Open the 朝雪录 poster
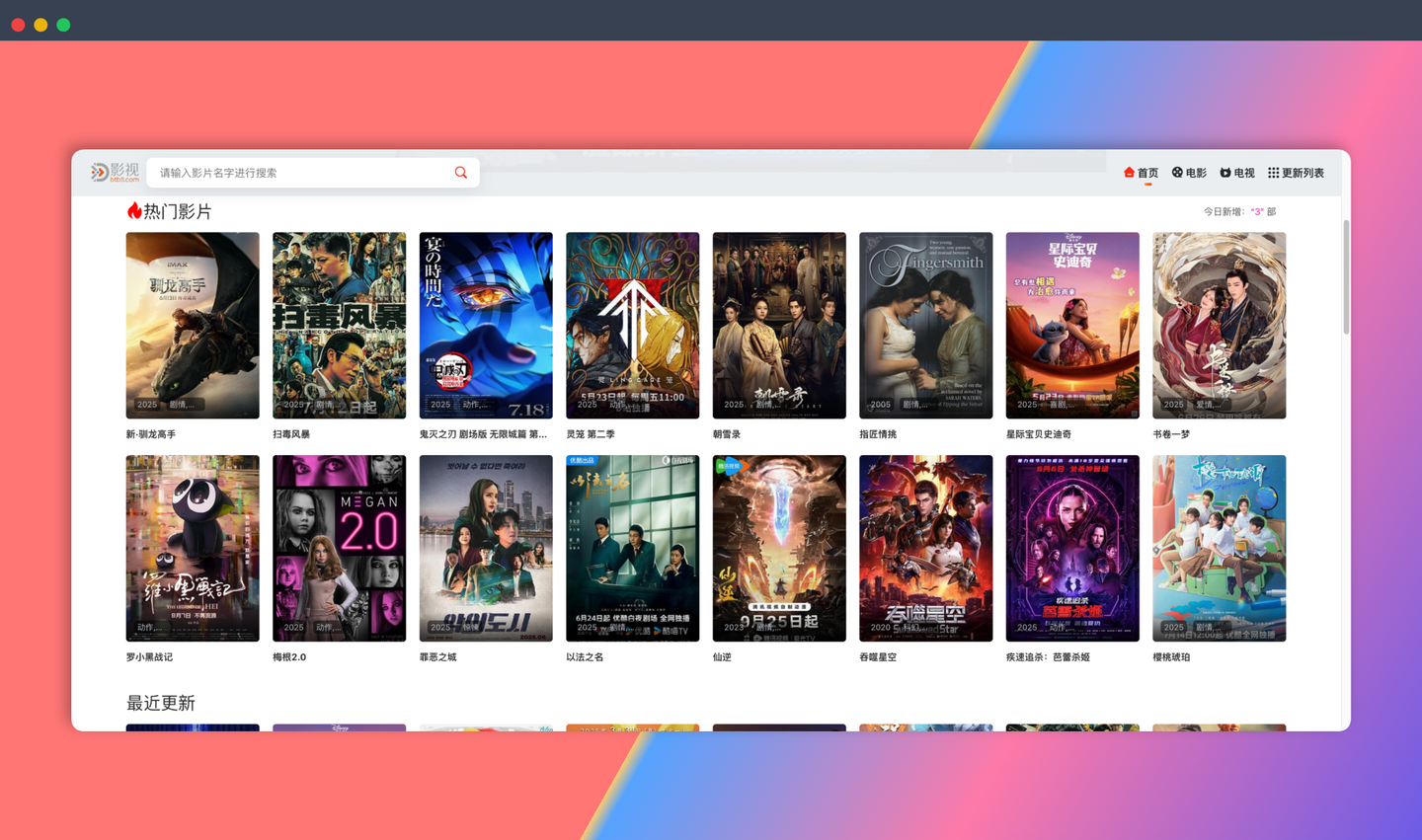1422x840 pixels. click(x=779, y=326)
